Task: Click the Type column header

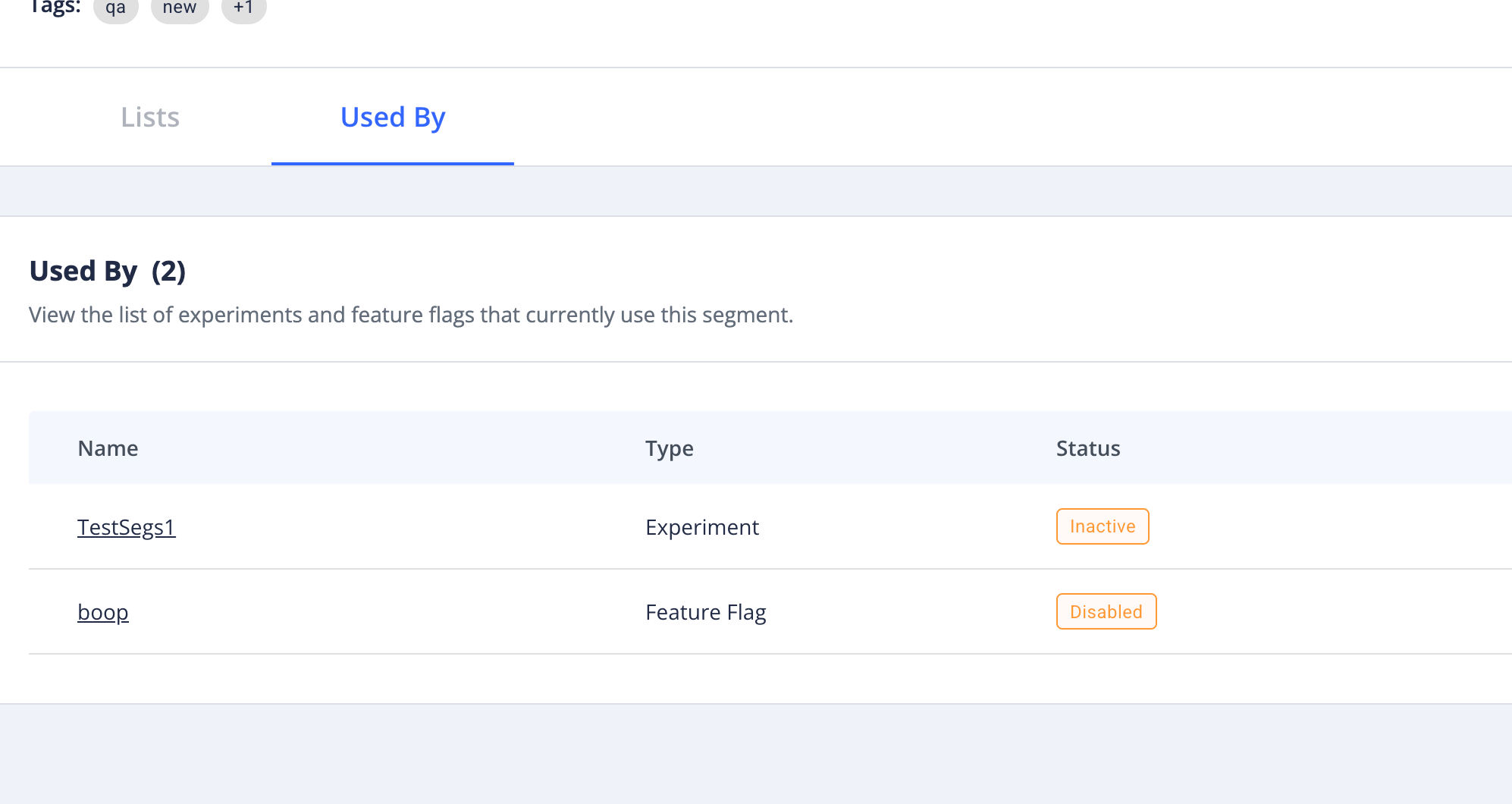Action: [669, 448]
